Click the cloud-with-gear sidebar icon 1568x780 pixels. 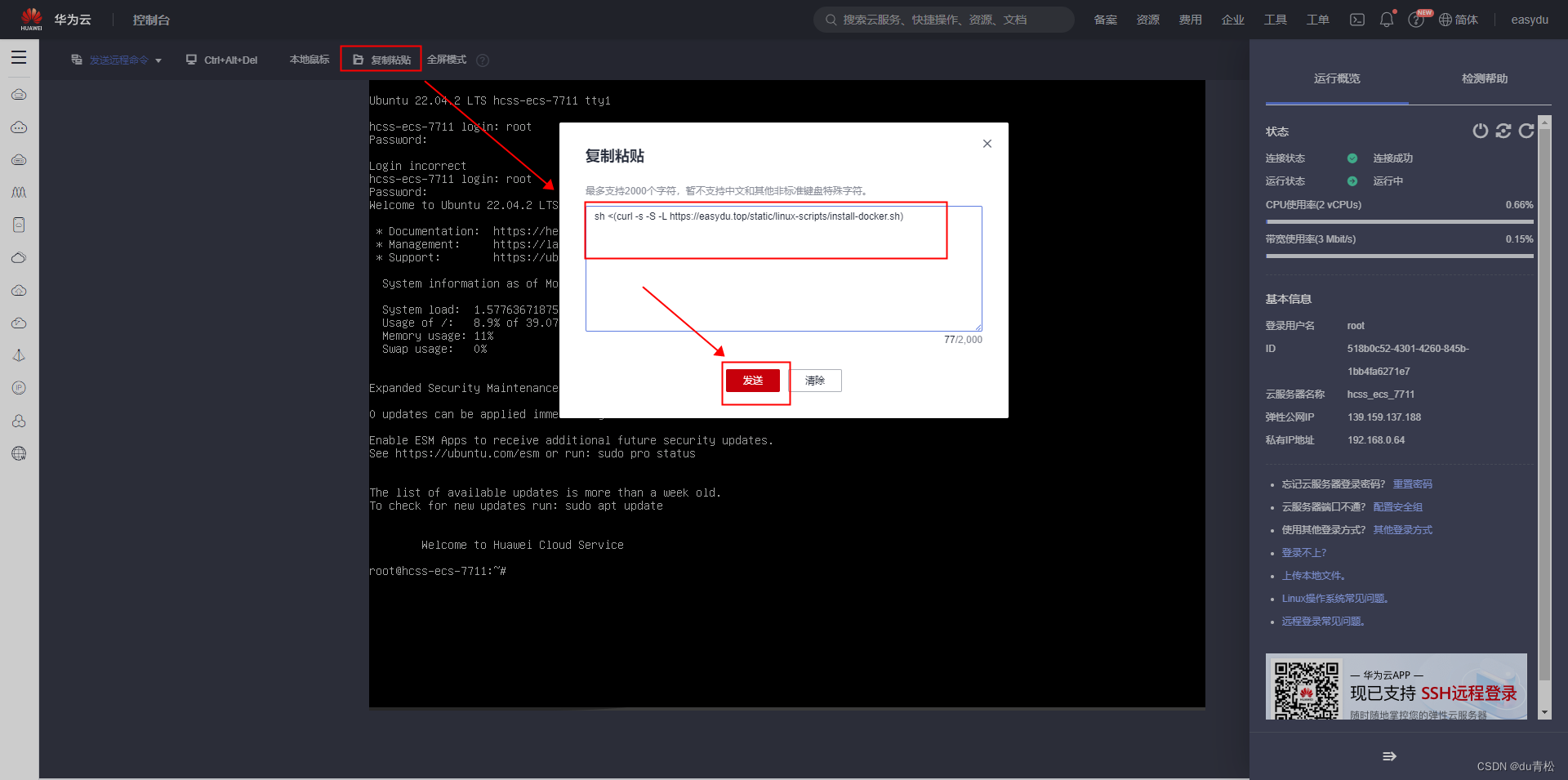tap(19, 291)
